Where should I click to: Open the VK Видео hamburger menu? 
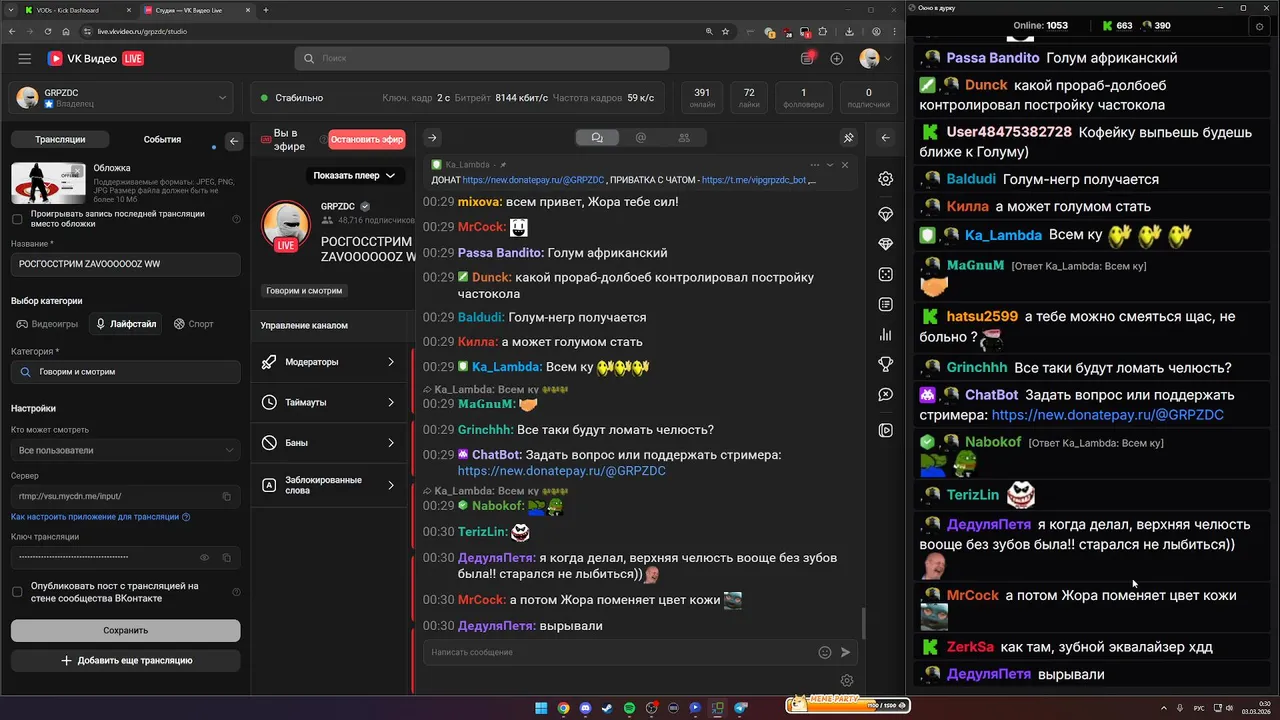24,59
